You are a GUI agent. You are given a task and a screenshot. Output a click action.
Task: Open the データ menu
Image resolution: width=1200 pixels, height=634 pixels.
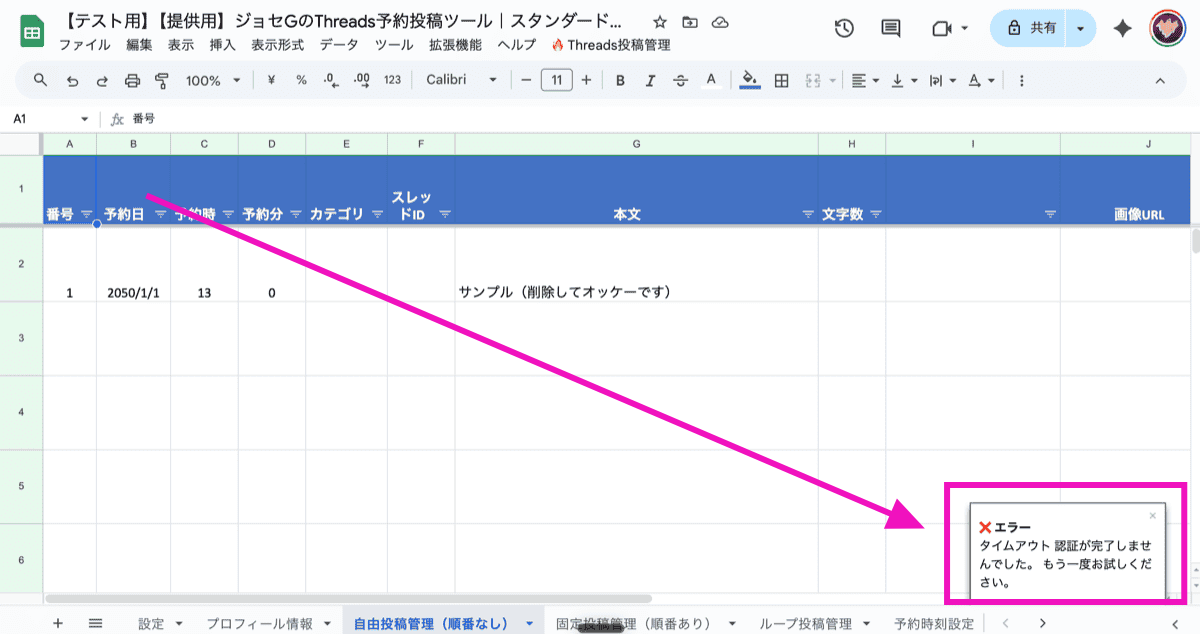[x=338, y=44]
